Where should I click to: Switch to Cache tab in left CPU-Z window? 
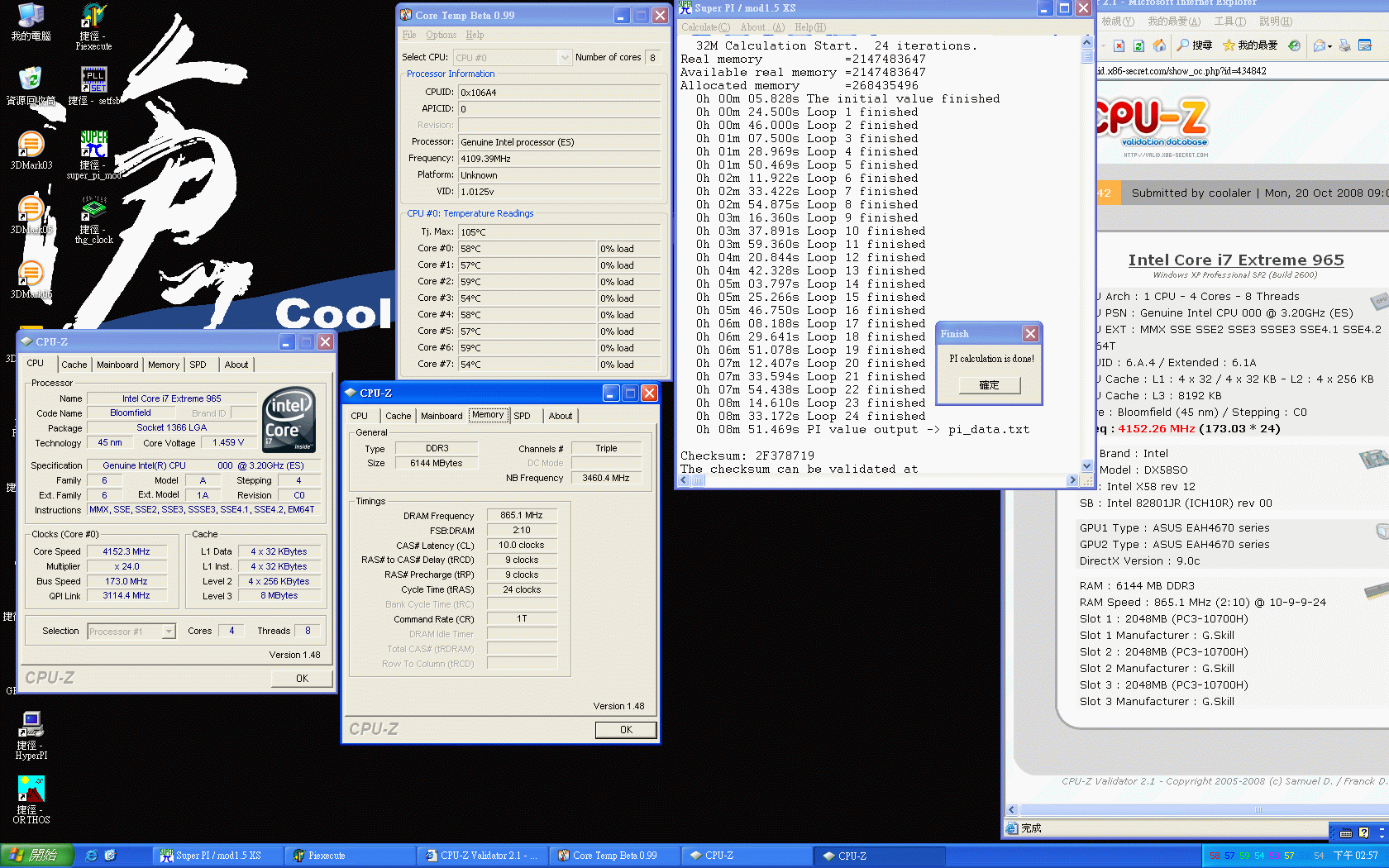(74, 365)
